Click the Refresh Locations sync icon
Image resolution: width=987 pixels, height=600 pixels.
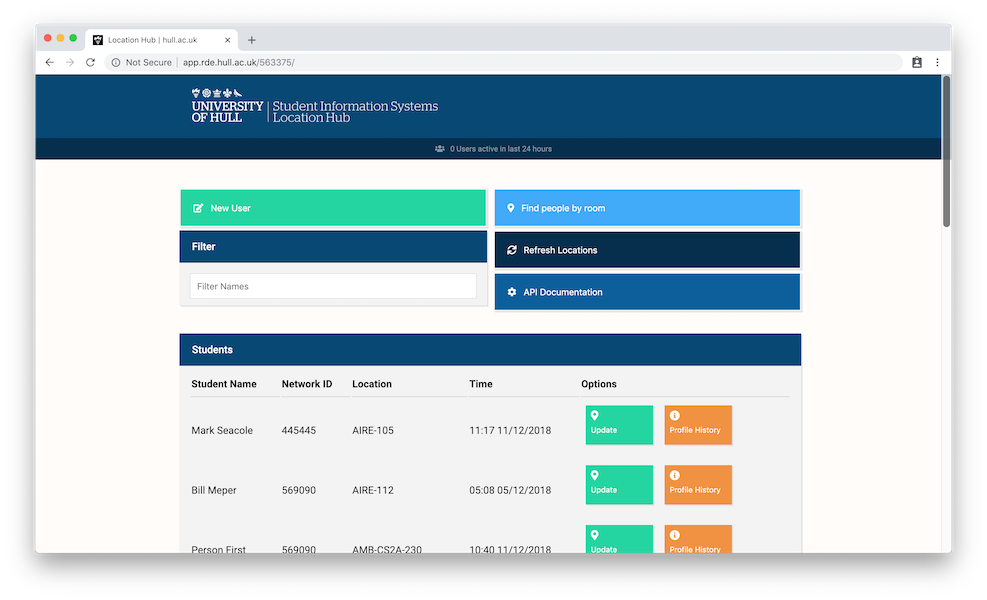click(x=512, y=250)
